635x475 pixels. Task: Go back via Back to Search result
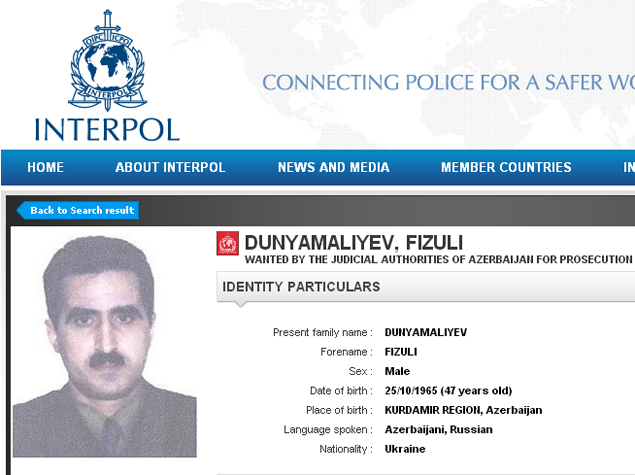[x=78, y=210]
